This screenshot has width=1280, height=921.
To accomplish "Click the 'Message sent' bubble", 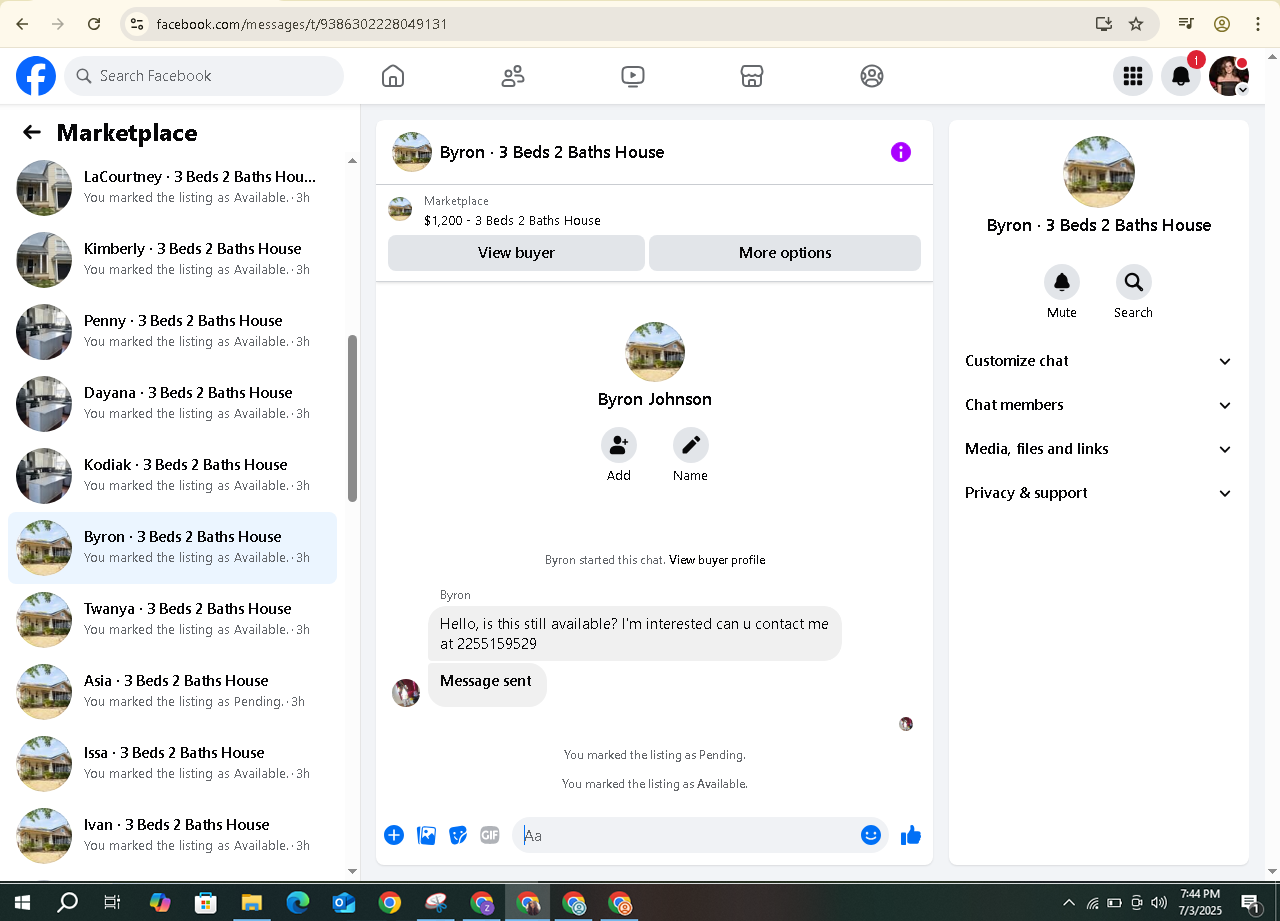I will click(x=487, y=684).
